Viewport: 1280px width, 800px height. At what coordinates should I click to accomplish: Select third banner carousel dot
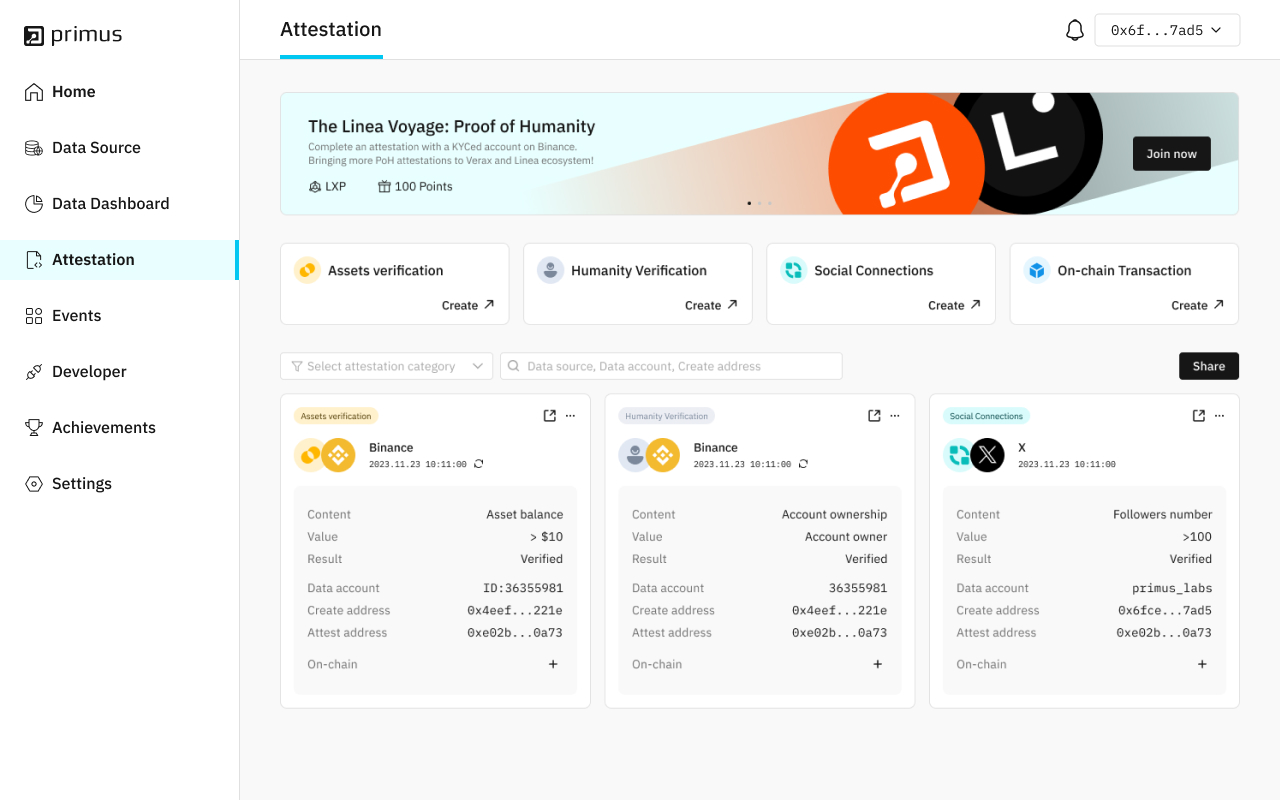coord(769,203)
